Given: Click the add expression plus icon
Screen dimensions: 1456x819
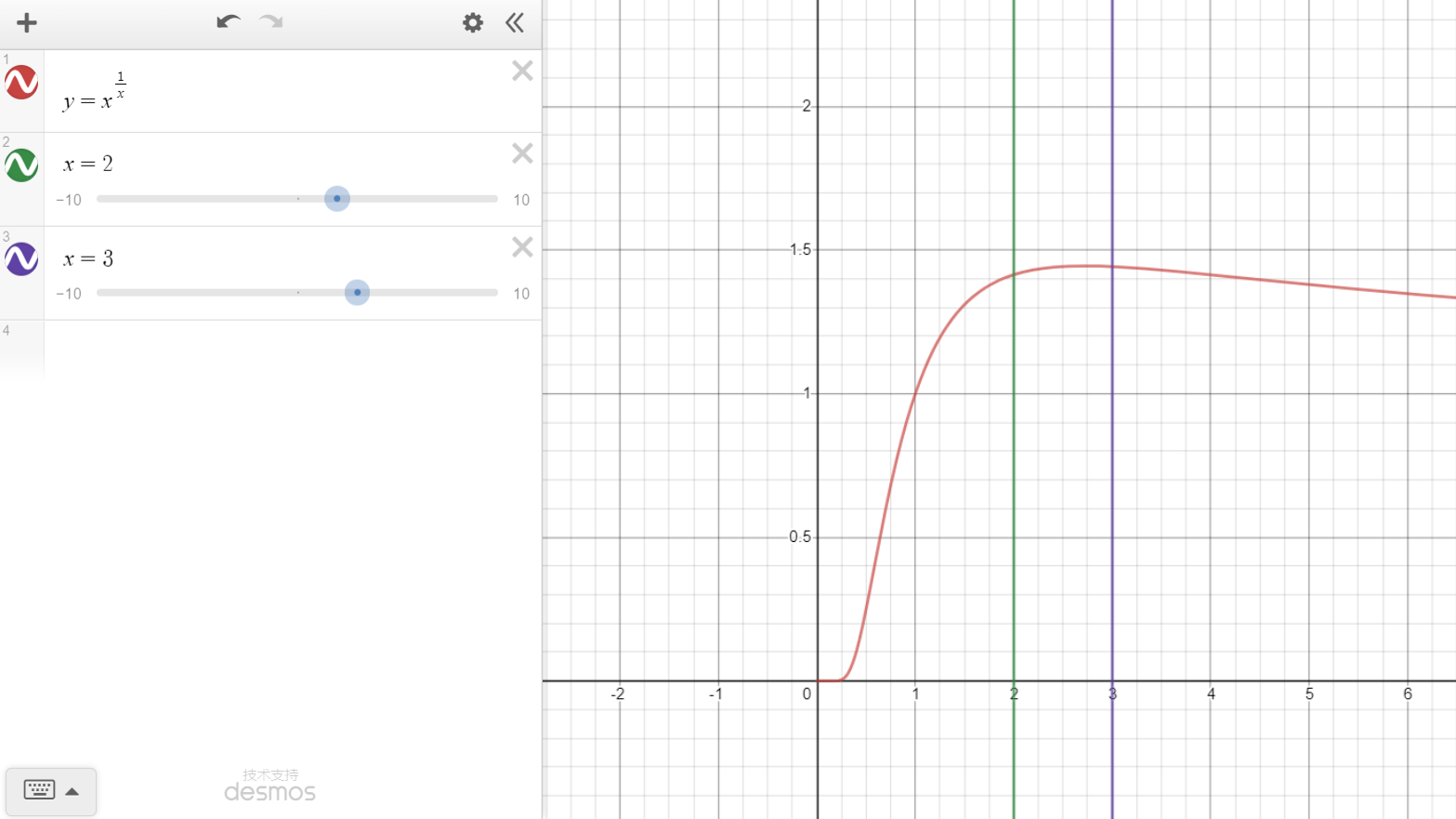Looking at the screenshot, I should (x=27, y=23).
